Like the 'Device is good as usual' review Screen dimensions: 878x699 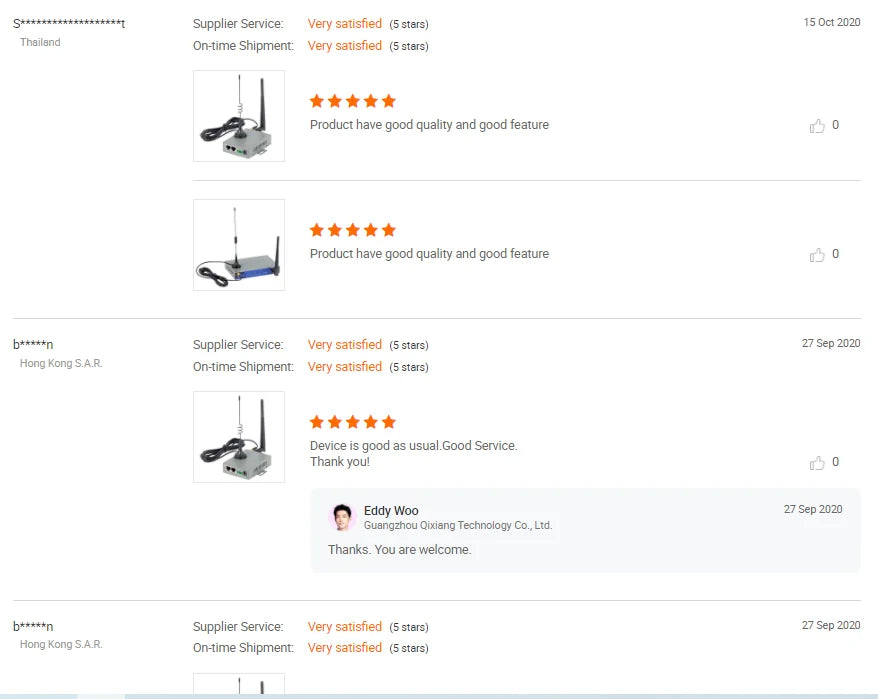pos(817,463)
